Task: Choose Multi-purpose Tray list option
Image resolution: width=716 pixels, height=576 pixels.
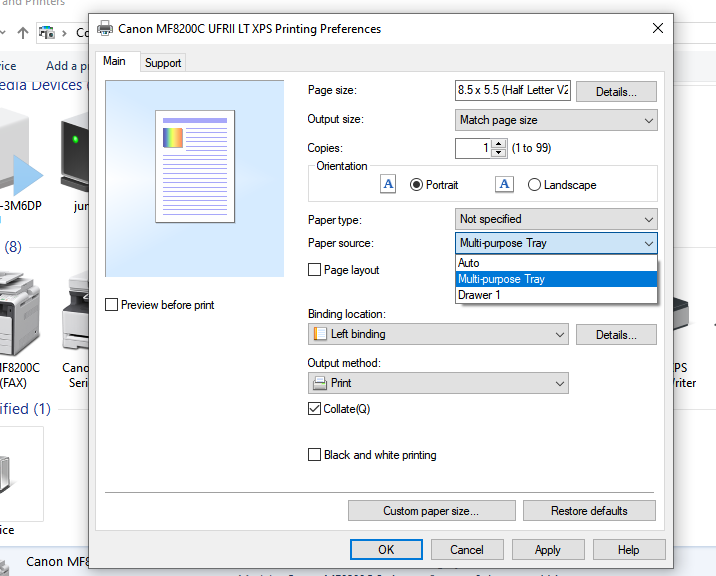Action: pyautogui.click(x=556, y=279)
